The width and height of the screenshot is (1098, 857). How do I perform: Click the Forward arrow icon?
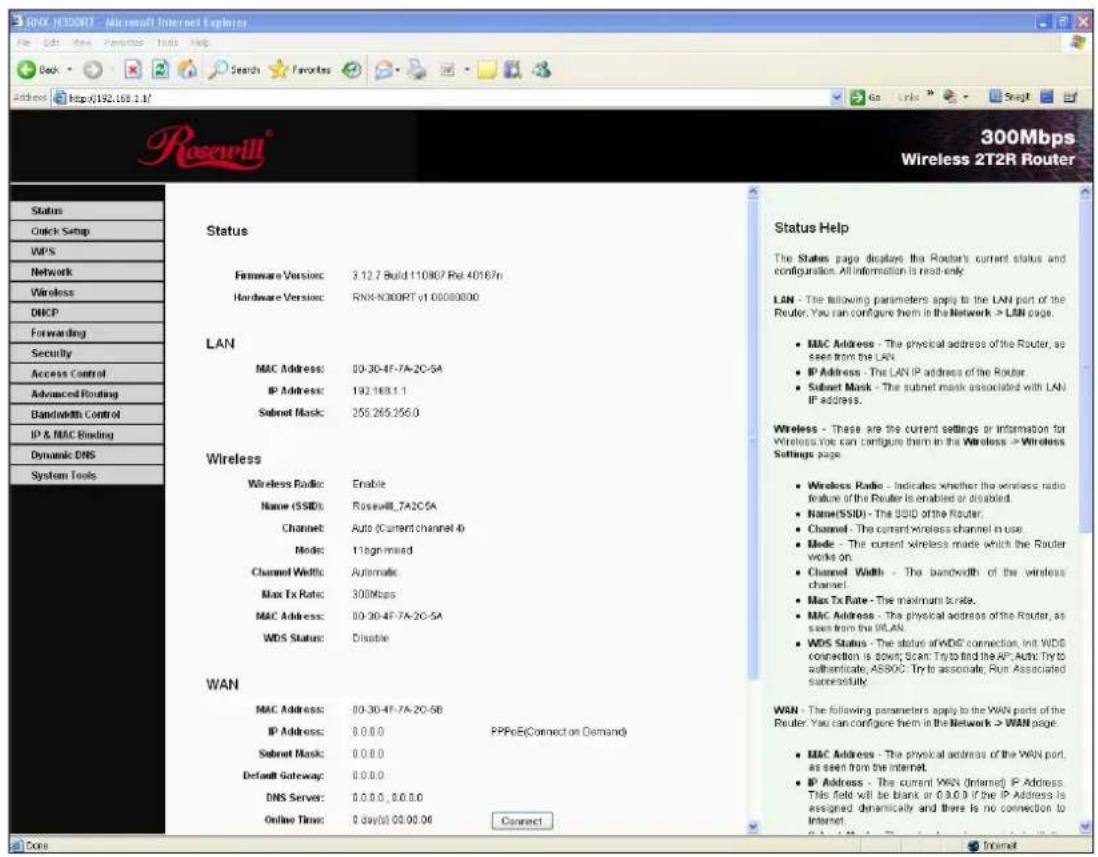(x=93, y=69)
